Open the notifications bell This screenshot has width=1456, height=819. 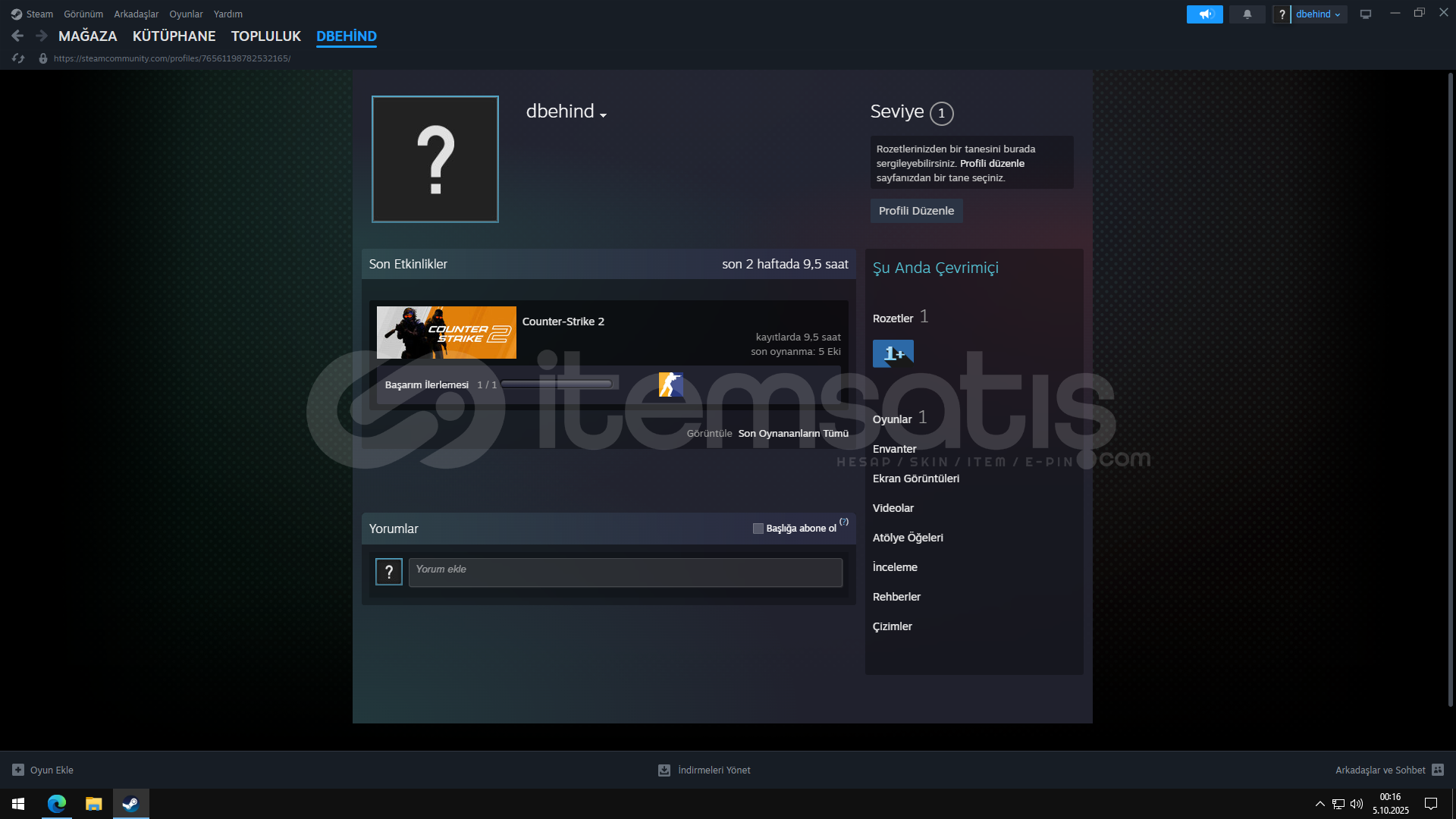point(1247,14)
